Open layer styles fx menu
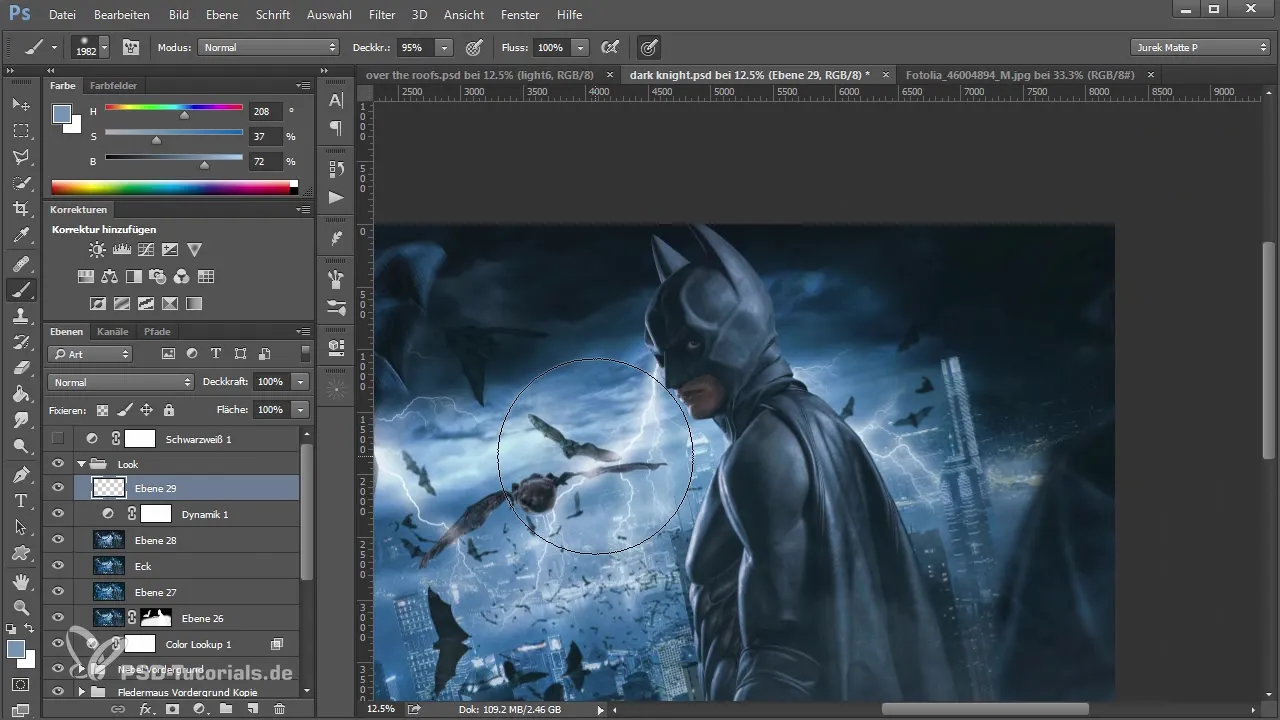The height and width of the screenshot is (720, 1280). (146, 709)
